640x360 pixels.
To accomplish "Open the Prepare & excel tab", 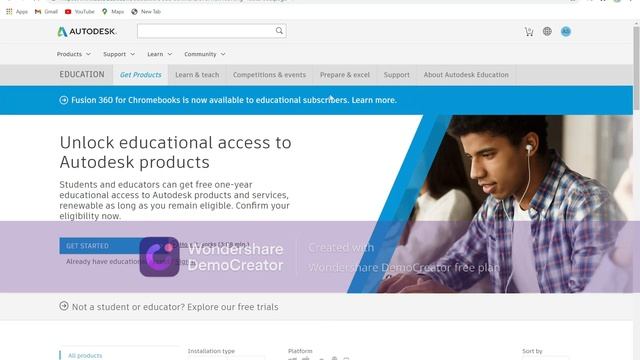I will point(345,75).
